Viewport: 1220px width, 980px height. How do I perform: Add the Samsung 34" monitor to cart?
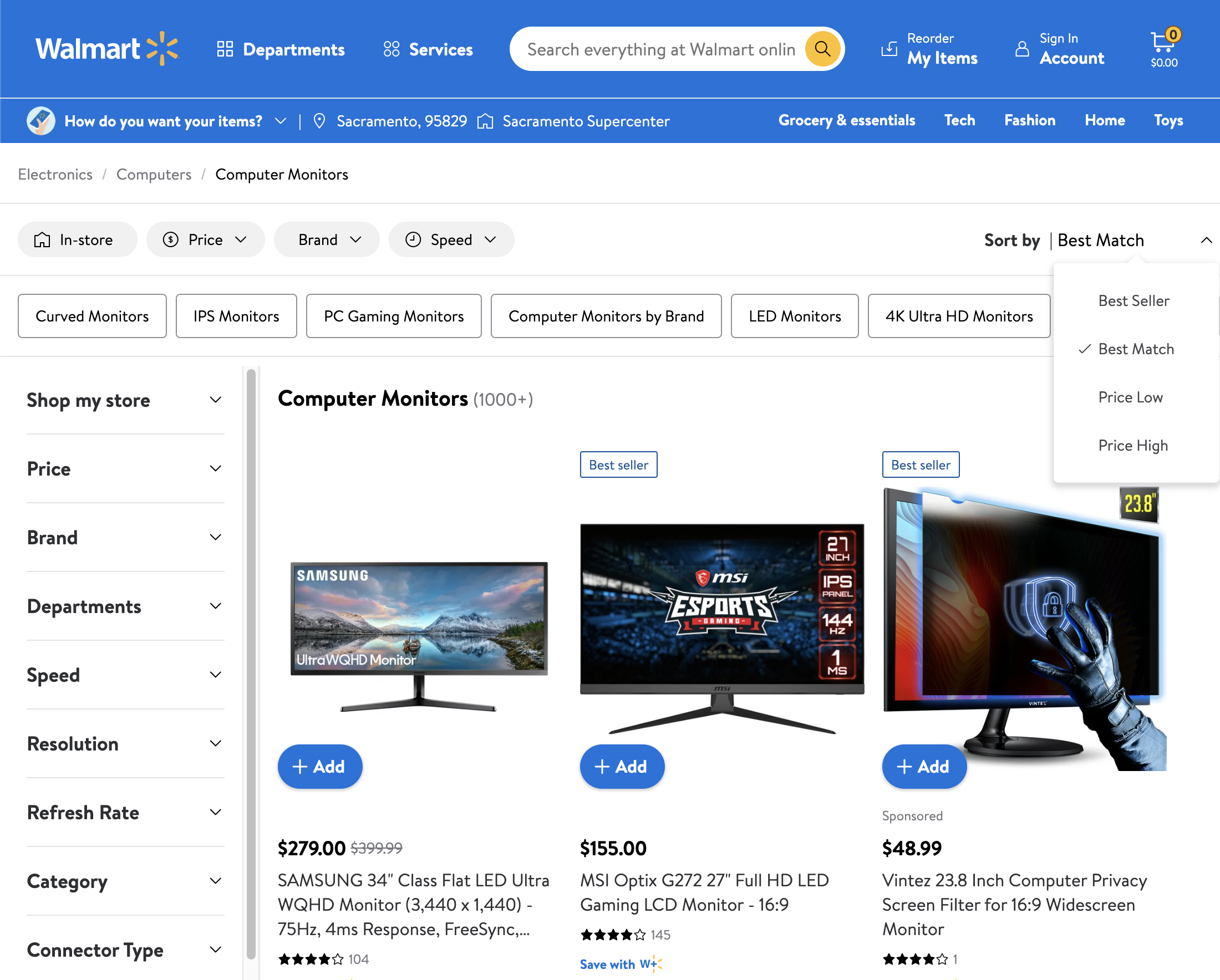click(x=320, y=767)
